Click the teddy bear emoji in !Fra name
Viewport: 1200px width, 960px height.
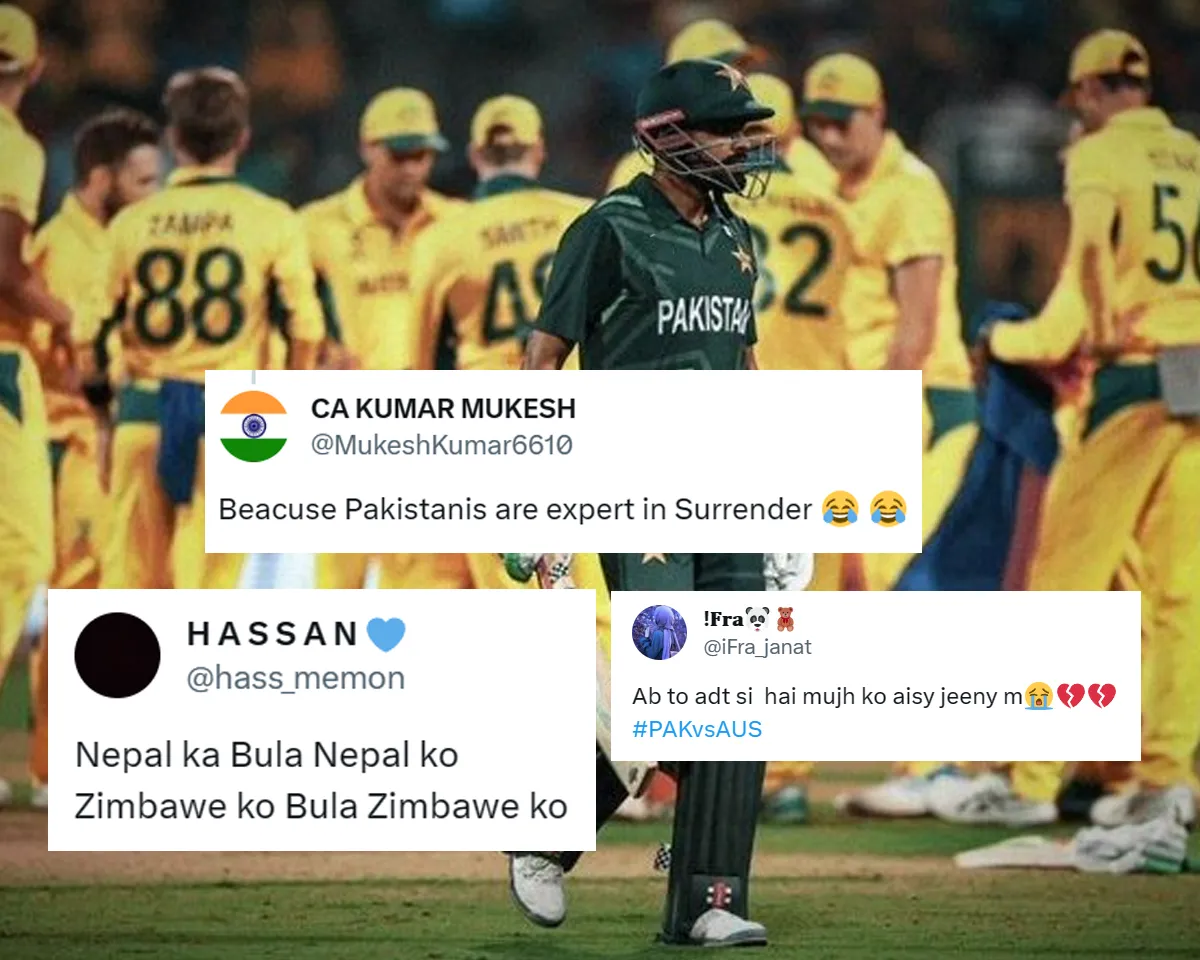785,619
